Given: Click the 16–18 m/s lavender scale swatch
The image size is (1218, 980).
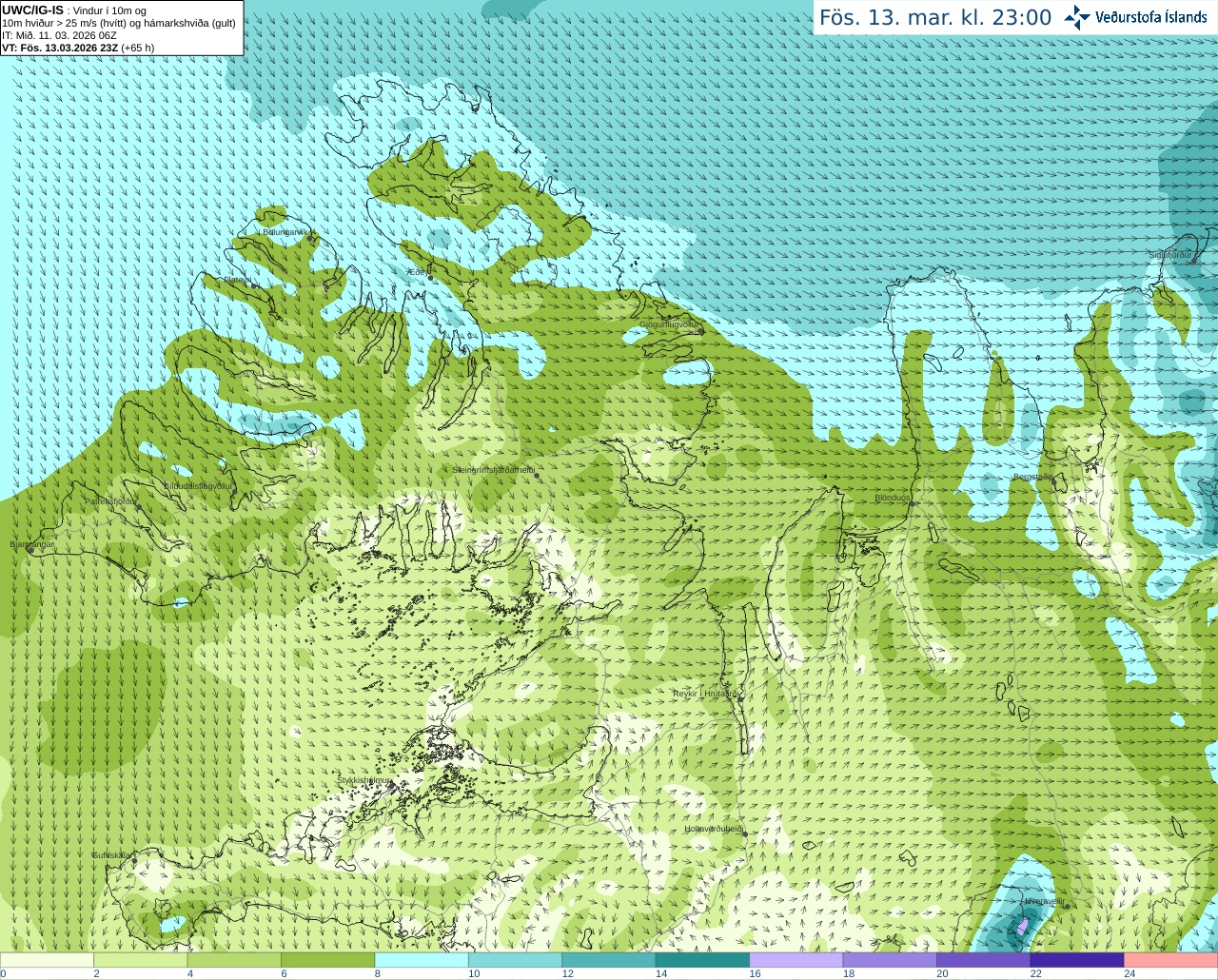Looking at the screenshot, I should [796, 960].
